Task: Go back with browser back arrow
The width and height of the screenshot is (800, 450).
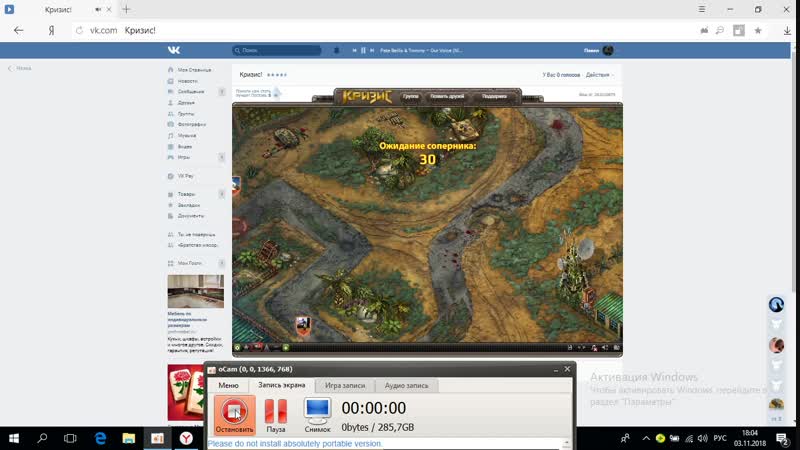Action: tap(19, 31)
